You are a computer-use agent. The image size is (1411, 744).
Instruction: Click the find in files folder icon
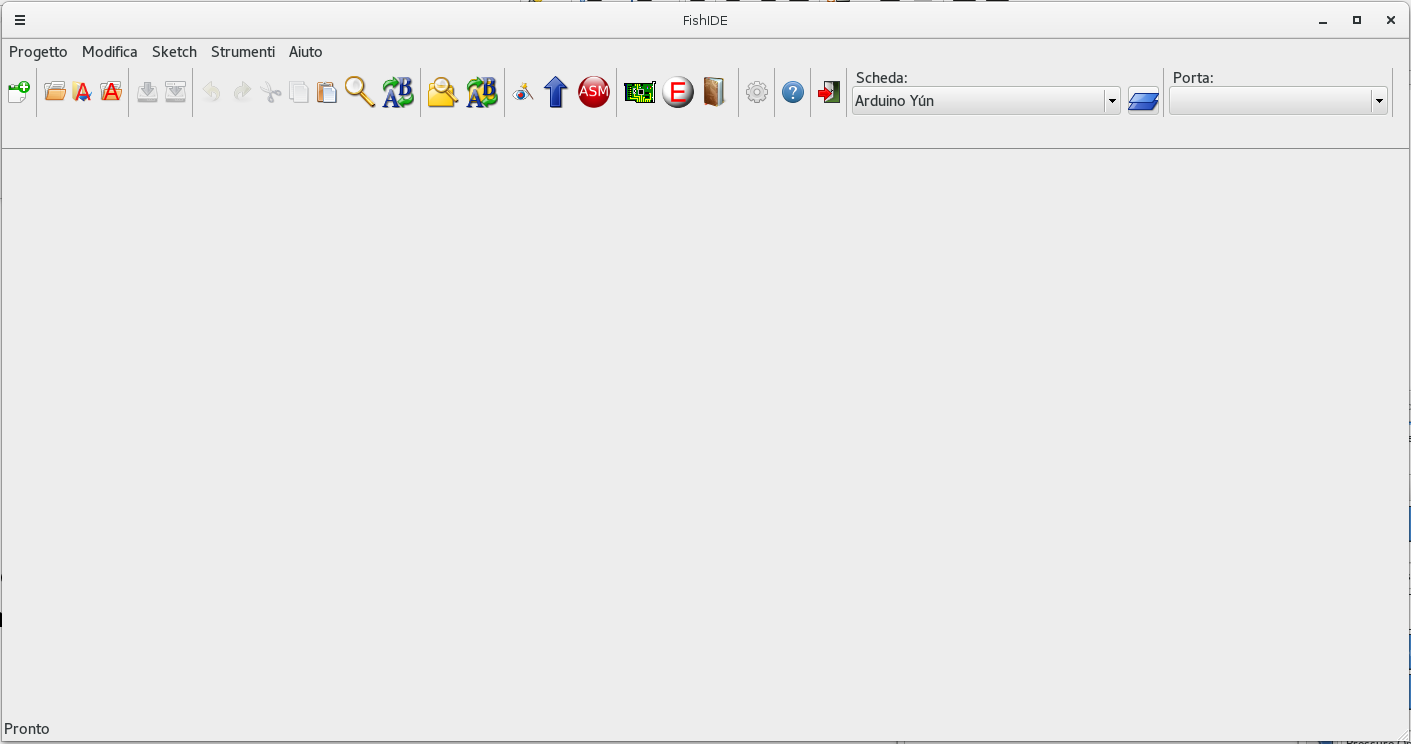442,92
